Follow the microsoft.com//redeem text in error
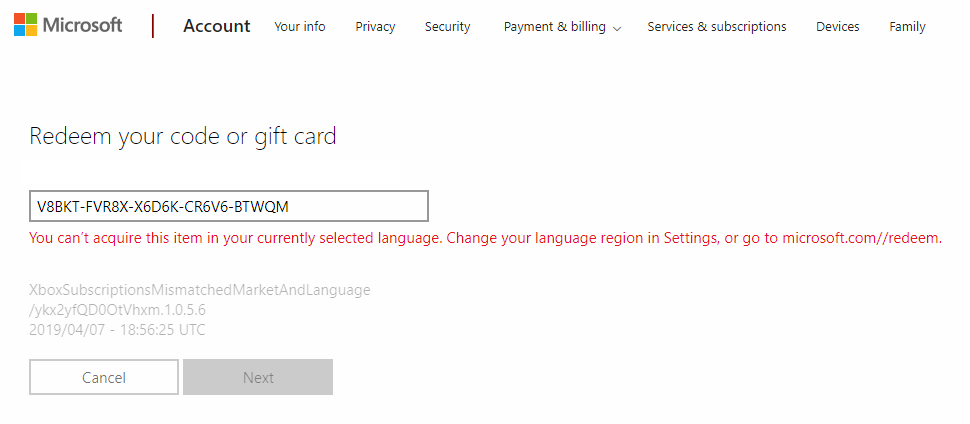This screenshot has width=970, height=424. coord(862,238)
